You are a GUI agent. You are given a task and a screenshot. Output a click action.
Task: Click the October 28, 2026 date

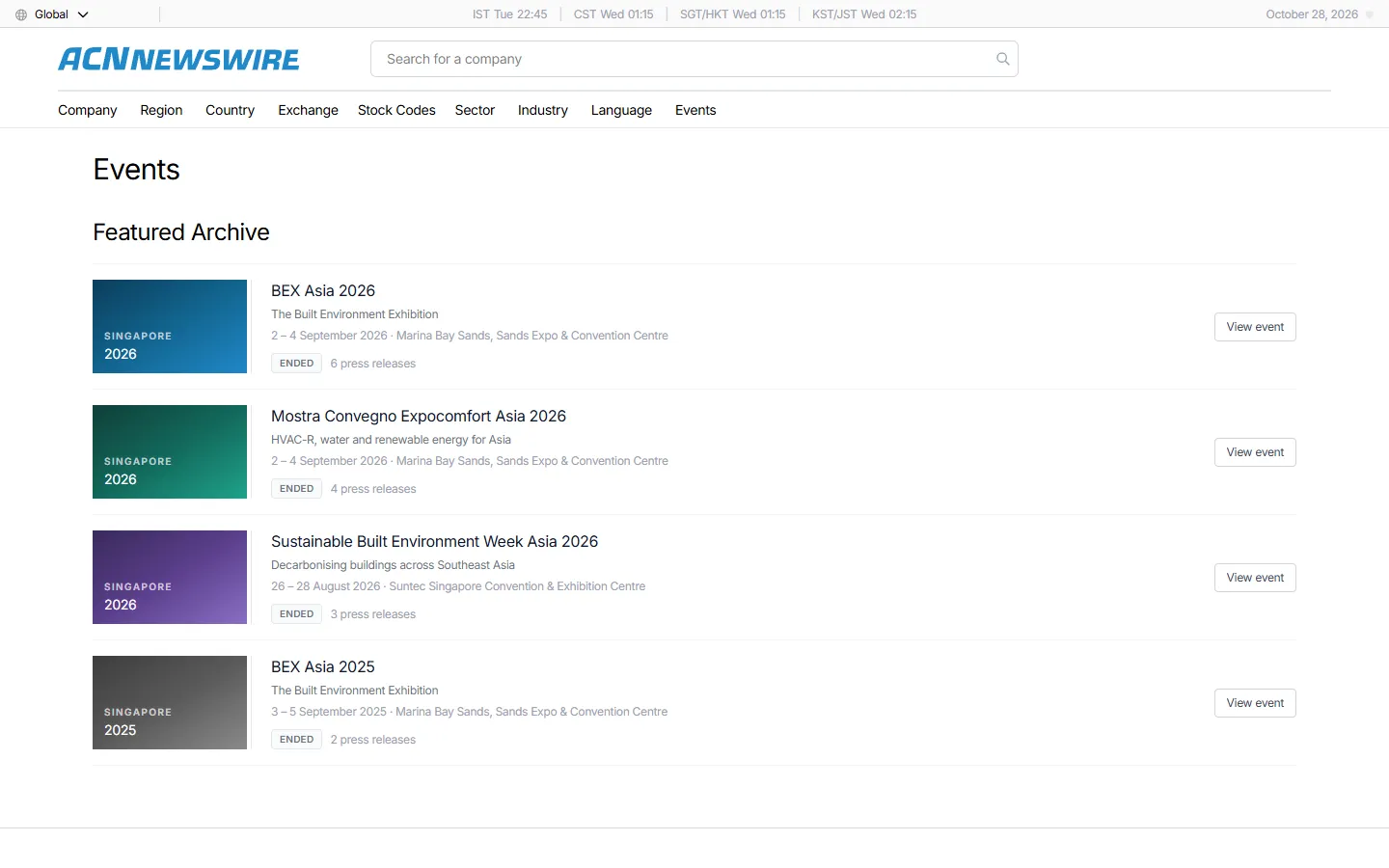(x=1312, y=14)
